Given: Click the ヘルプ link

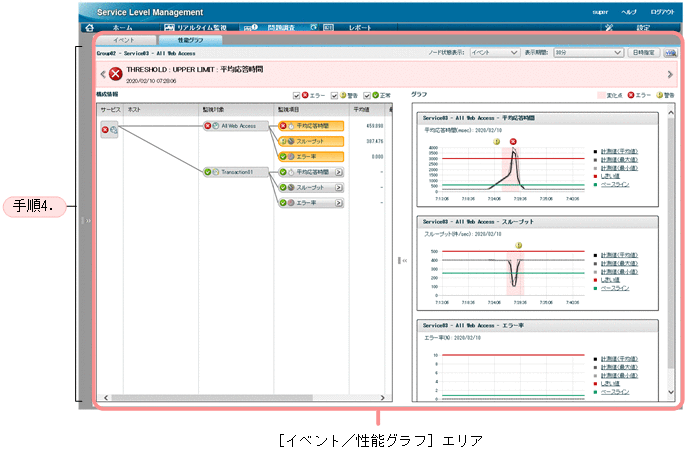Looking at the screenshot, I should pyautogui.click(x=629, y=12).
